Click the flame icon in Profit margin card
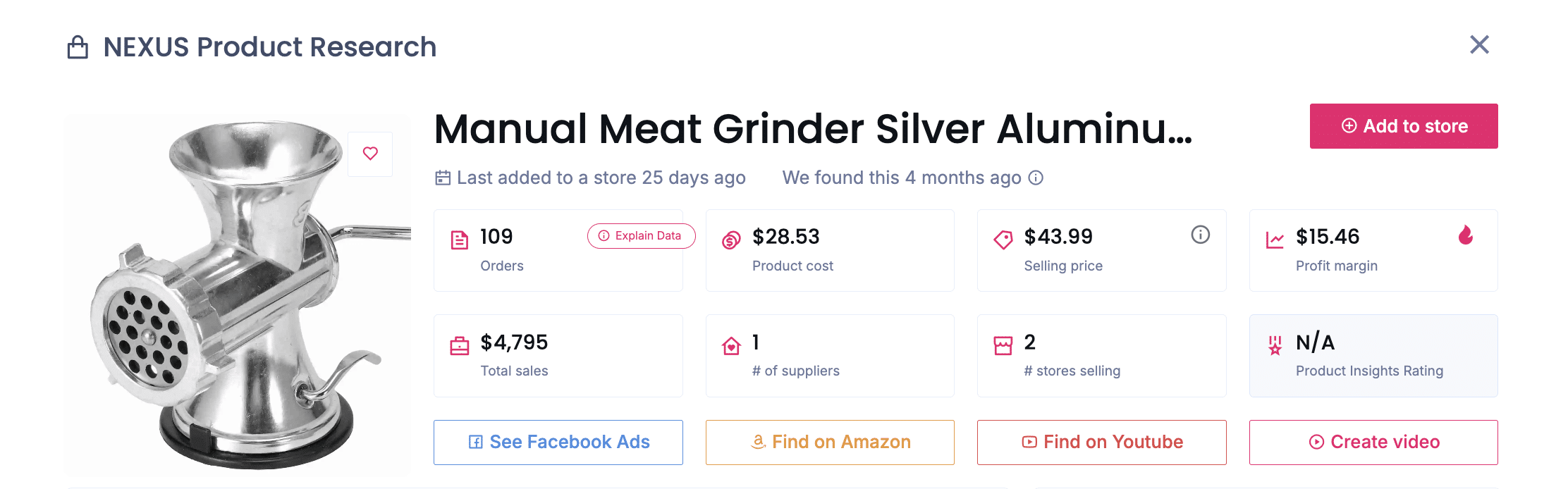The width and height of the screenshot is (1568, 489). 1466,235
